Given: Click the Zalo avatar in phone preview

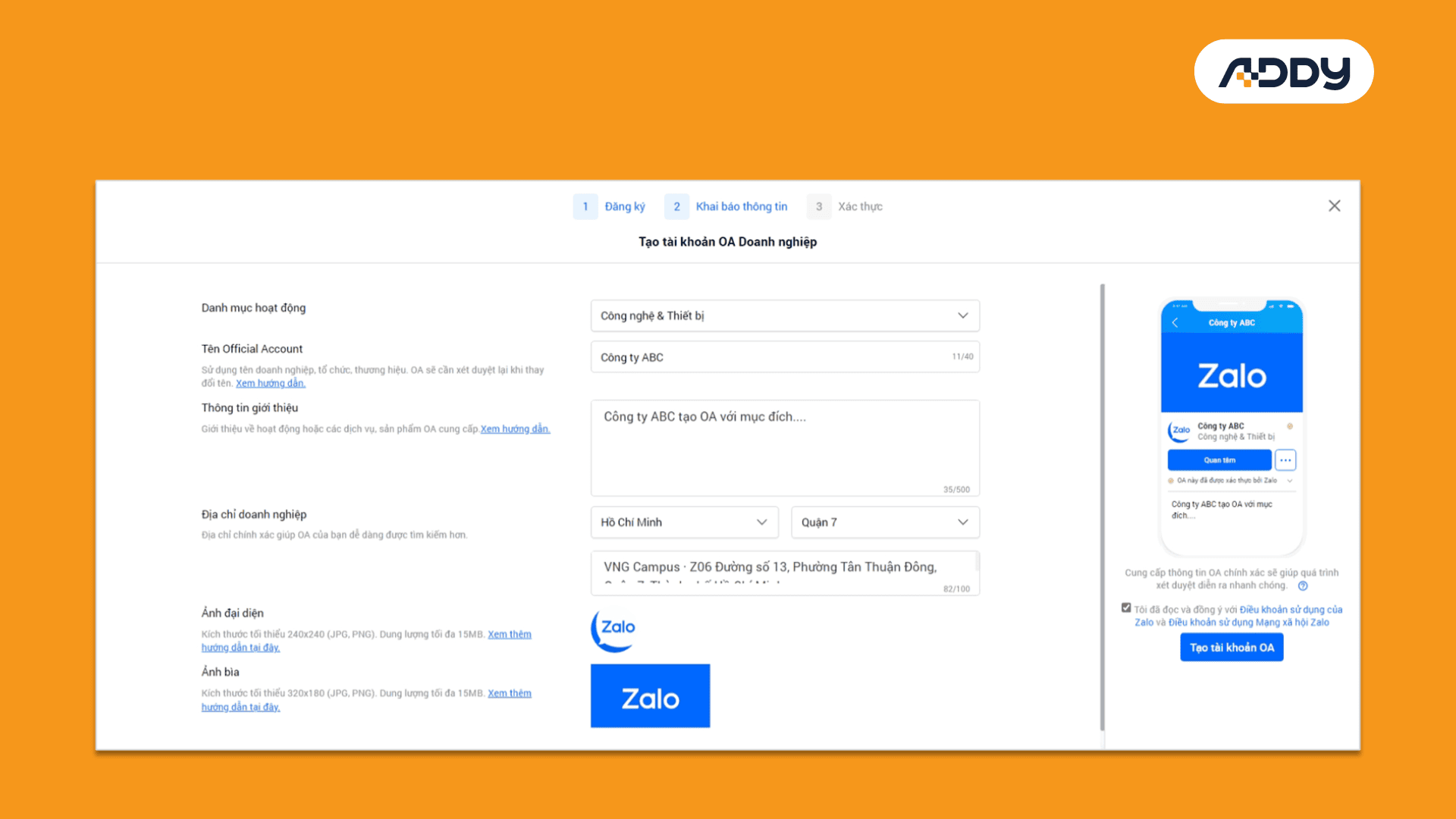Looking at the screenshot, I should pyautogui.click(x=1180, y=431).
